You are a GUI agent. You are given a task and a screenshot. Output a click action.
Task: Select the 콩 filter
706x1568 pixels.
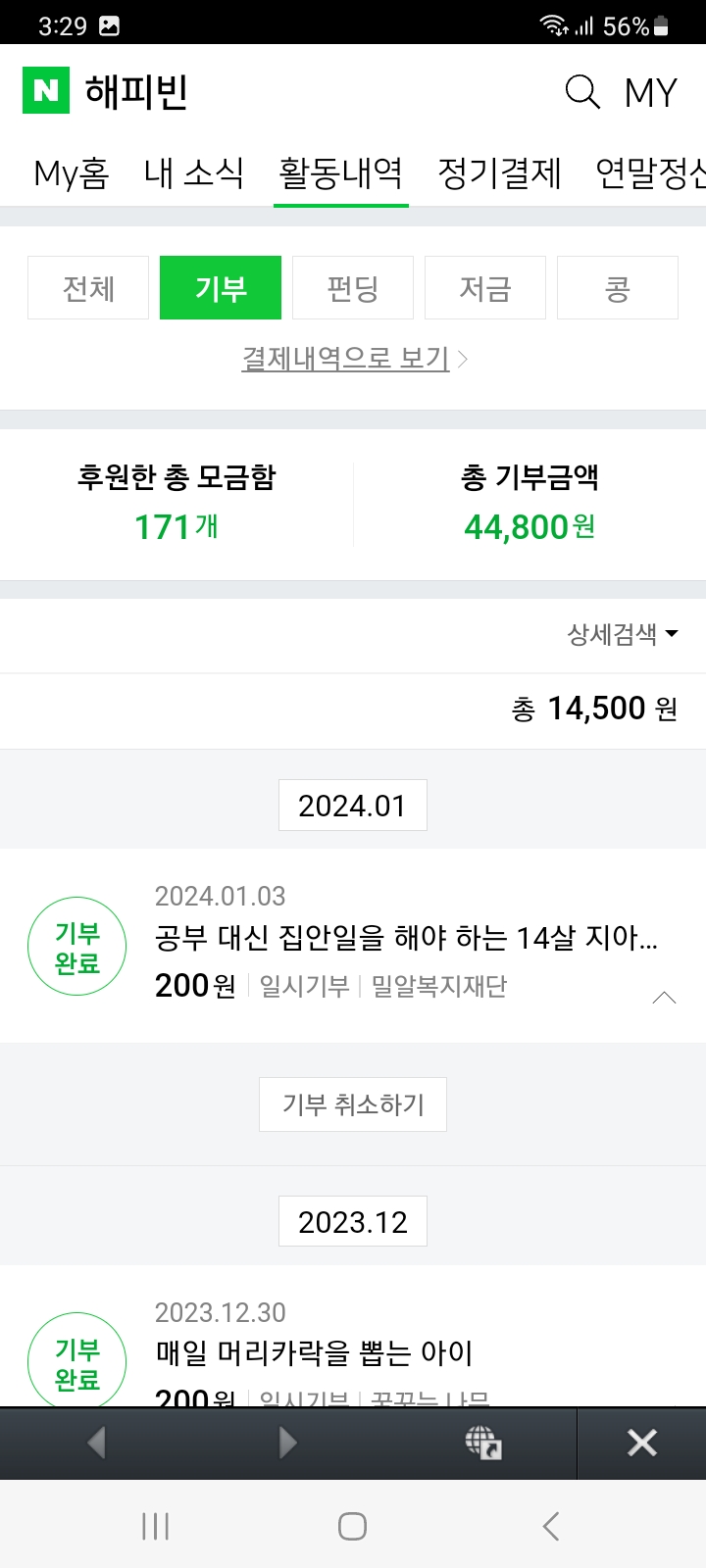[x=618, y=288]
